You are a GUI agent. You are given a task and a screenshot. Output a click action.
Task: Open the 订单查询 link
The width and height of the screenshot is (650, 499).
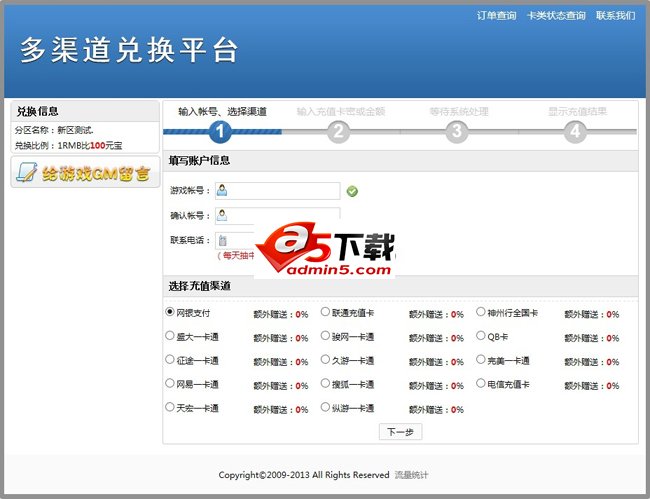[x=496, y=16]
